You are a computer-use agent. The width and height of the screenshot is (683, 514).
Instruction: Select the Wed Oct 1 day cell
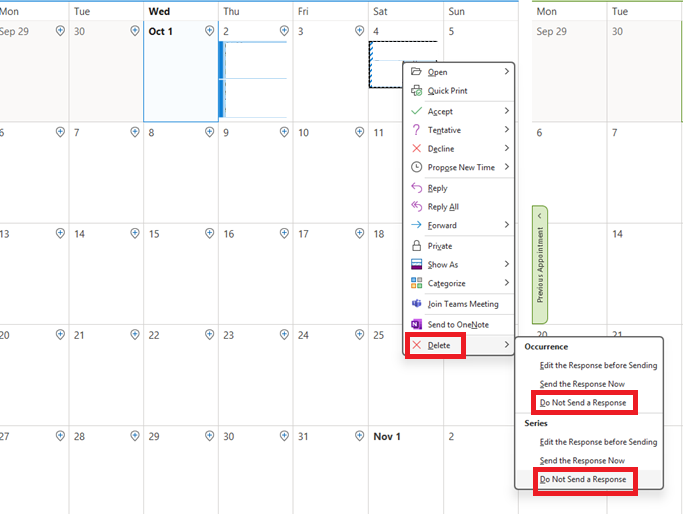pyautogui.click(x=181, y=71)
